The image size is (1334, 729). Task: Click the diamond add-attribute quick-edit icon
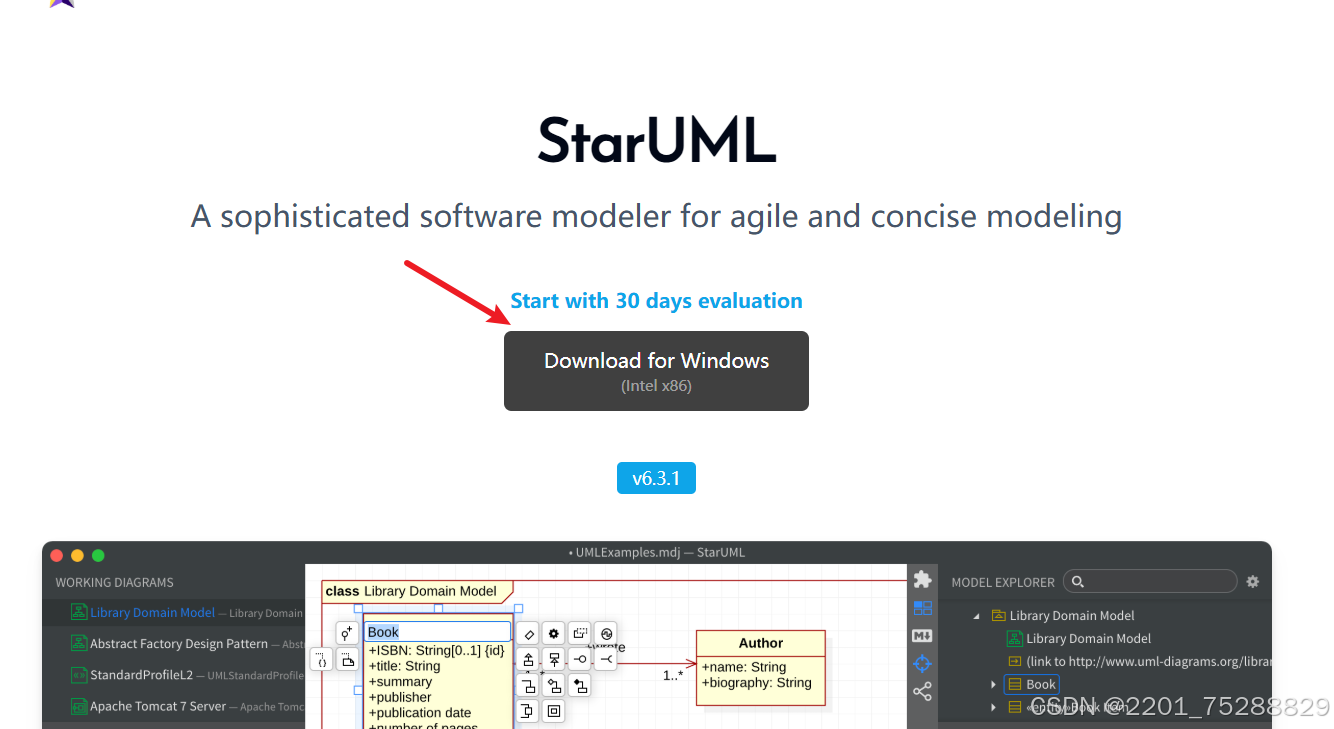coord(528,634)
